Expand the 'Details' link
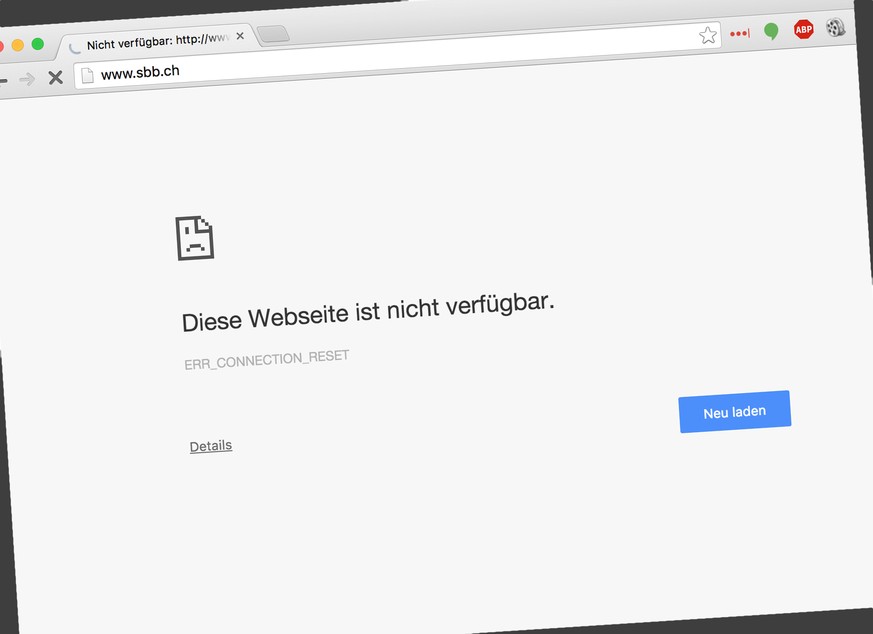The height and width of the screenshot is (634, 873). [211, 446]
